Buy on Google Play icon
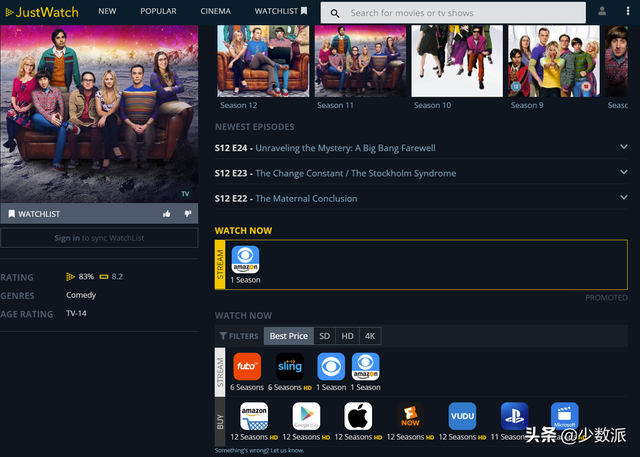The width and height of the screenshot is (640, 457). pos(306,416)
